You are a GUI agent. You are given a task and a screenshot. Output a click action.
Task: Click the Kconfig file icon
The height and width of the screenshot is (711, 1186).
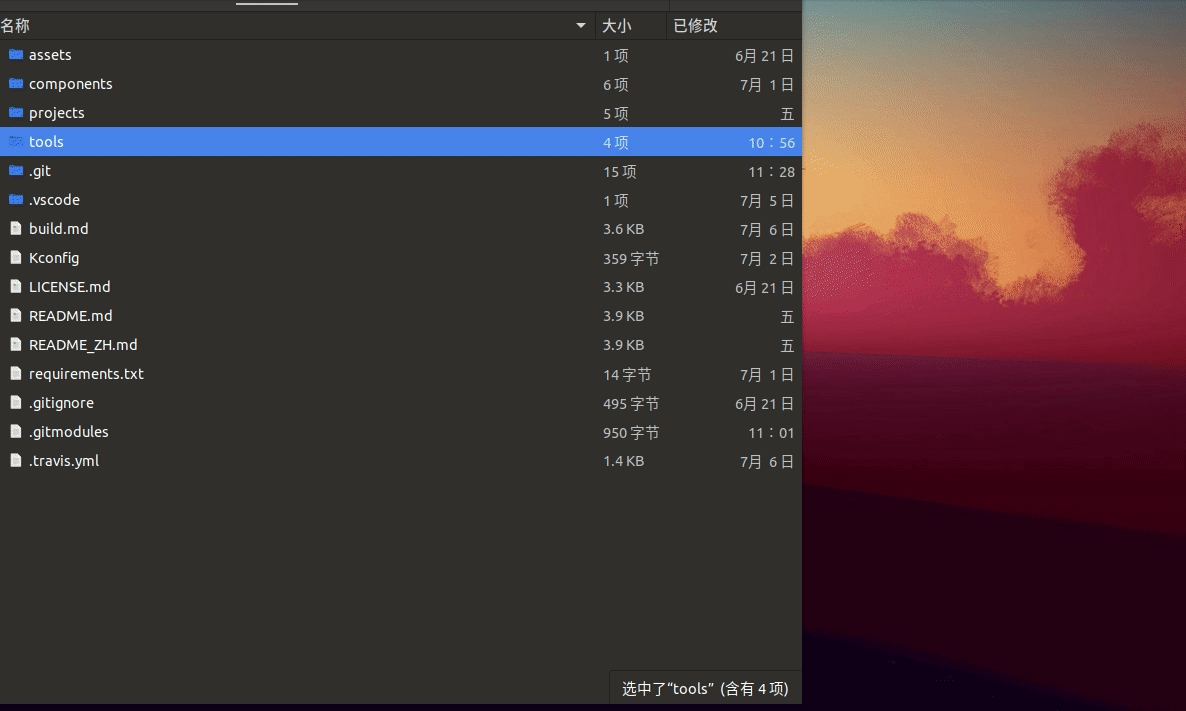click(x=16, y=257)
